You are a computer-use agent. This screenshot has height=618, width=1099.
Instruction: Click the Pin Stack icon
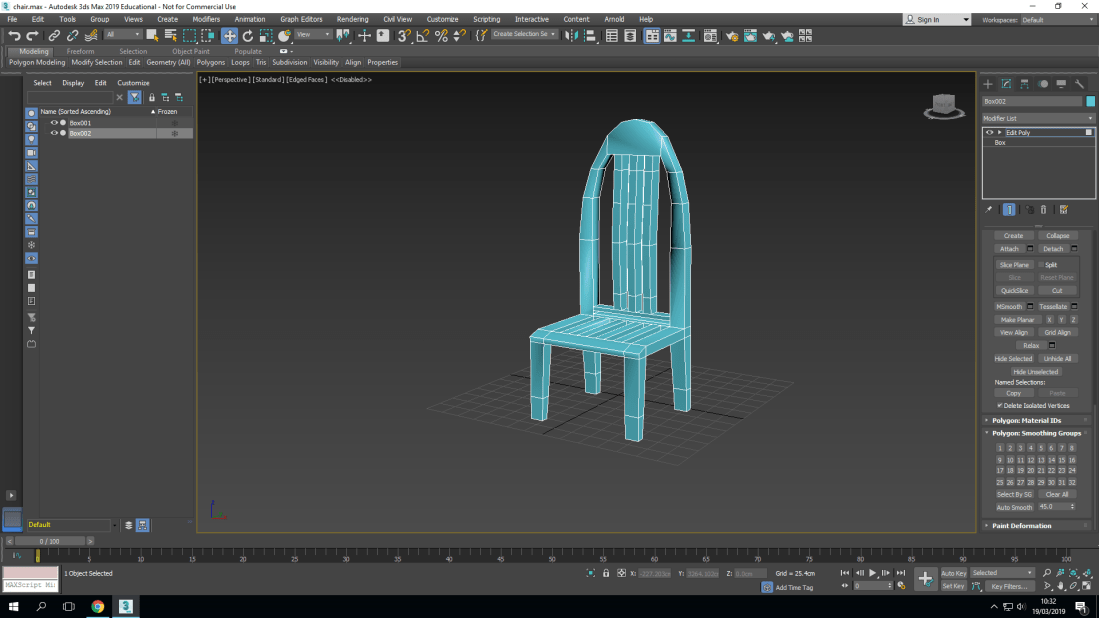point(989,210)
